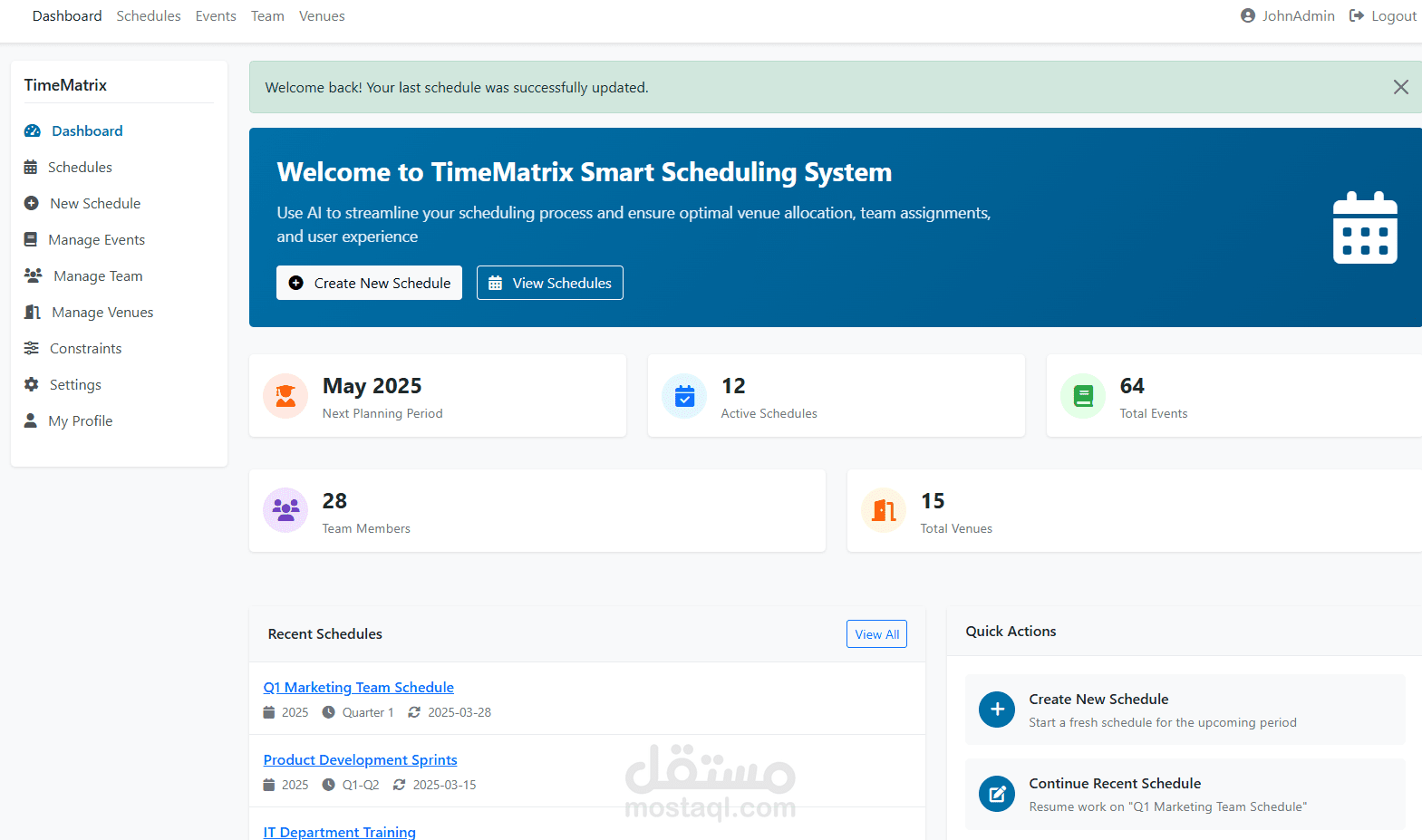Open Events in top navigation
The height and width of the screenshot is (840, 1422).
point(216,16)
